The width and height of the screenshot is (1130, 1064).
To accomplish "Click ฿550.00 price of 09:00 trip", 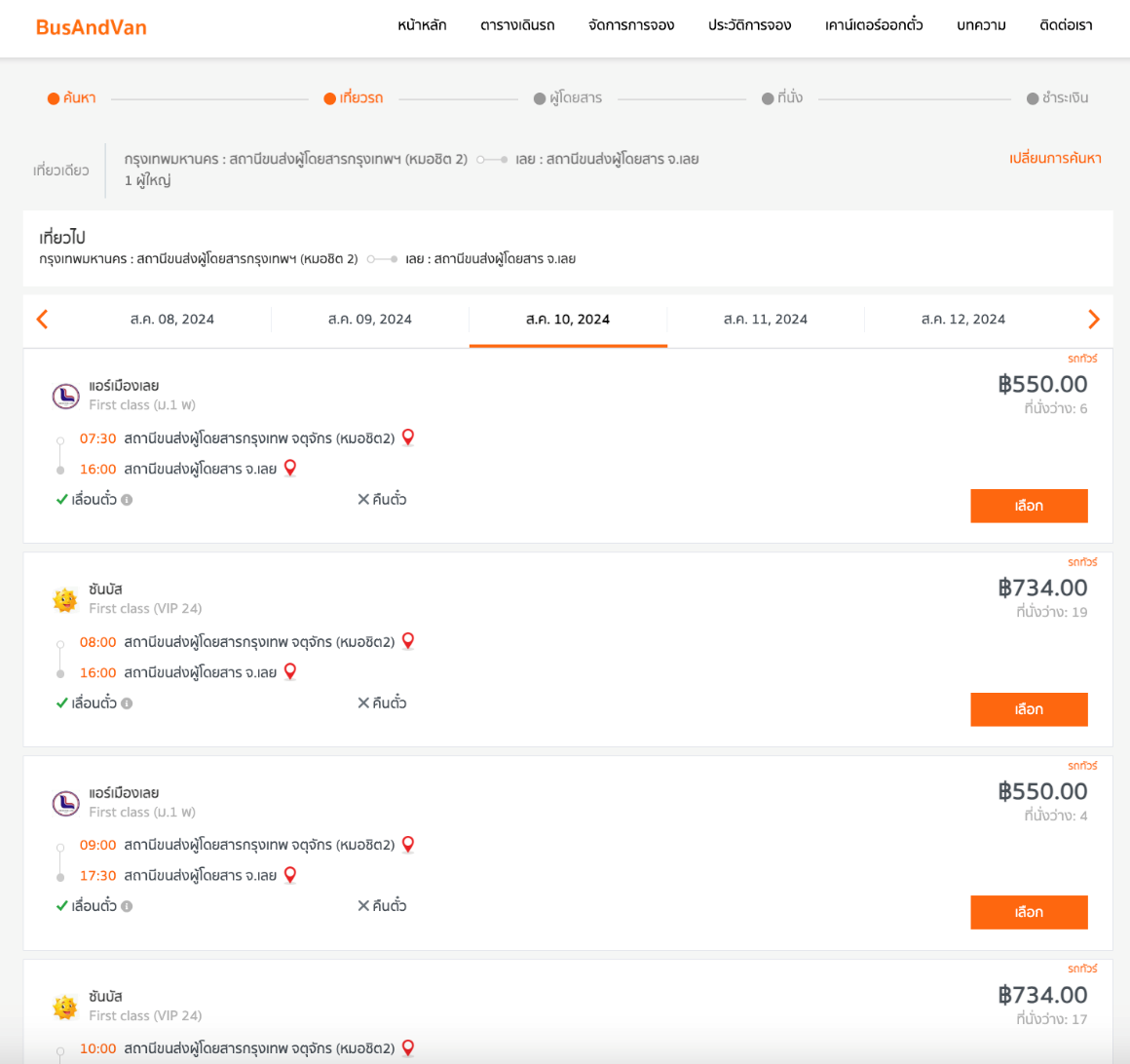I will (x=1042, y=791).
